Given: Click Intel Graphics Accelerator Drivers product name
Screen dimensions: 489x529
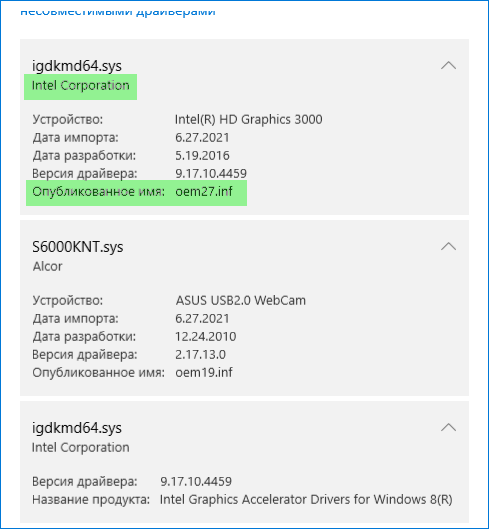Looking at the screenshot, I should coord(306,499).
